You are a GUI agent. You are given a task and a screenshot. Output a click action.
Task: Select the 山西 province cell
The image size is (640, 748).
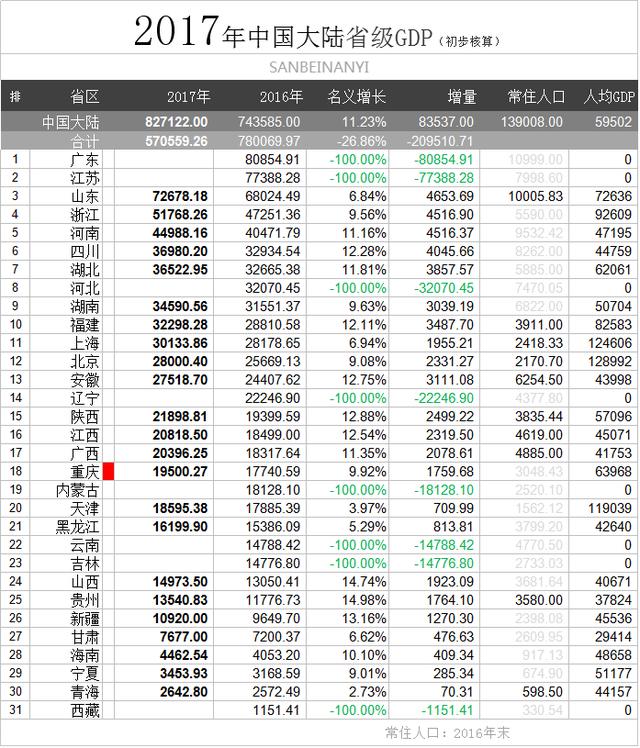tap(84, 582)
